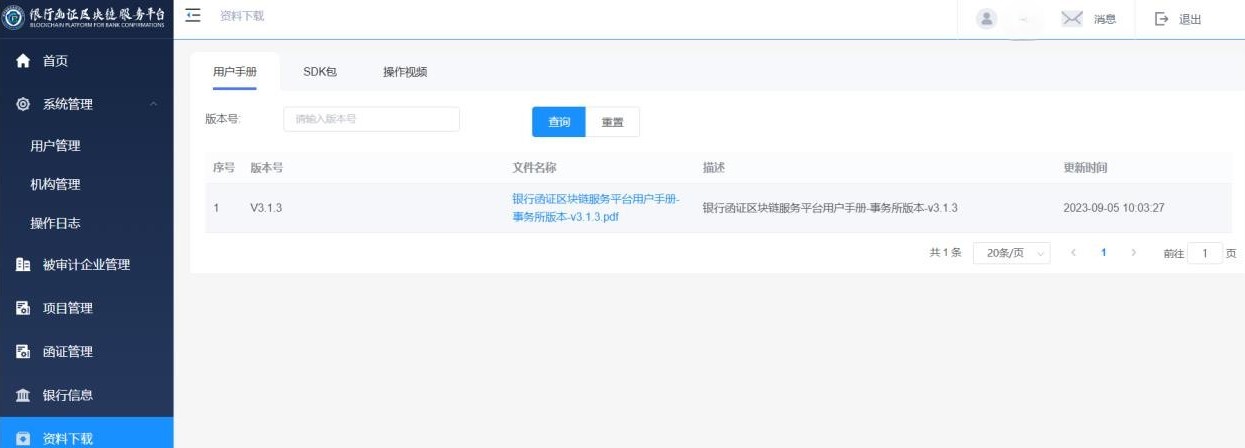Click the 函证管理 sidebar icon
The width and height of the screenshot is (1245, 448).
click(x=23, y=352)
